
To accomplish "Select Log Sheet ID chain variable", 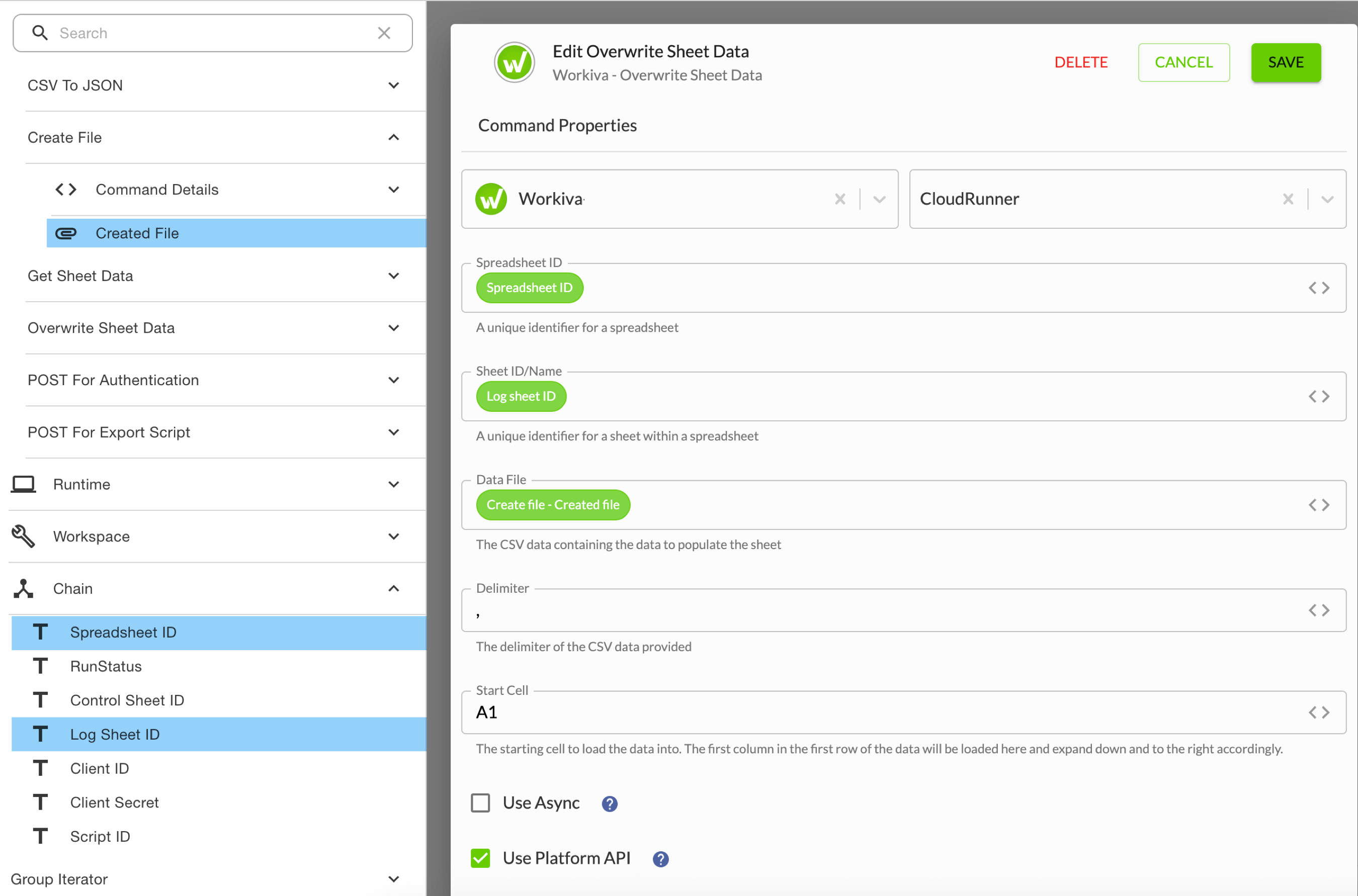I will 218,734.
